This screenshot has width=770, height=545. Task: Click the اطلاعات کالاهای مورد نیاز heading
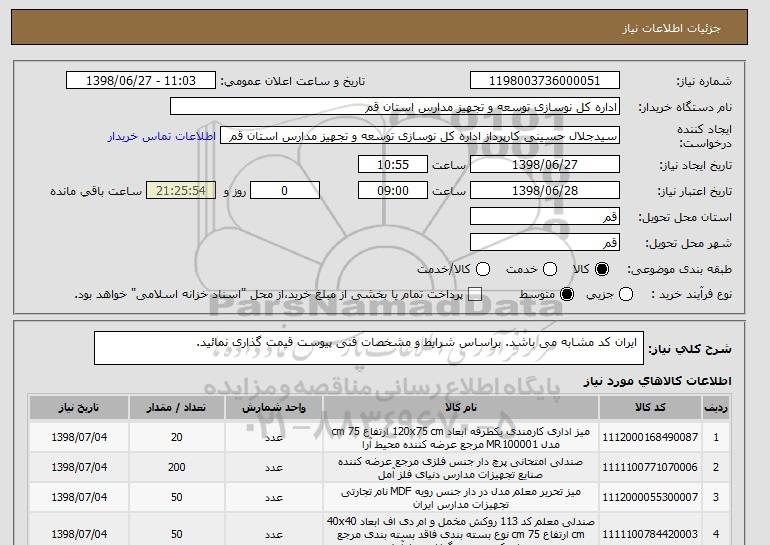[658, 381]
